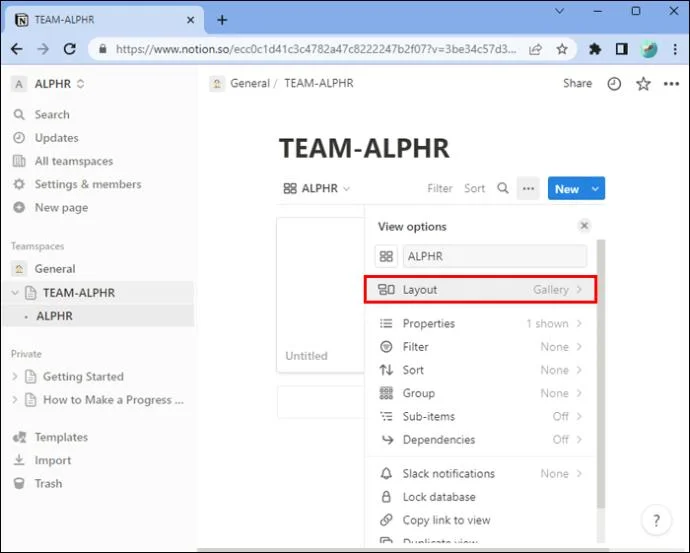Open Layout Gallery menu item
This screenshot has width=690, height=553.
(x=480, y=289)
